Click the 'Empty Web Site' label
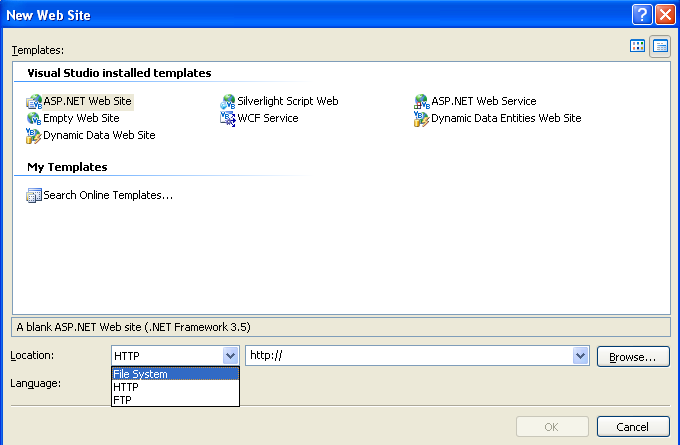680x445 pixels. click(x=81, y=118)
